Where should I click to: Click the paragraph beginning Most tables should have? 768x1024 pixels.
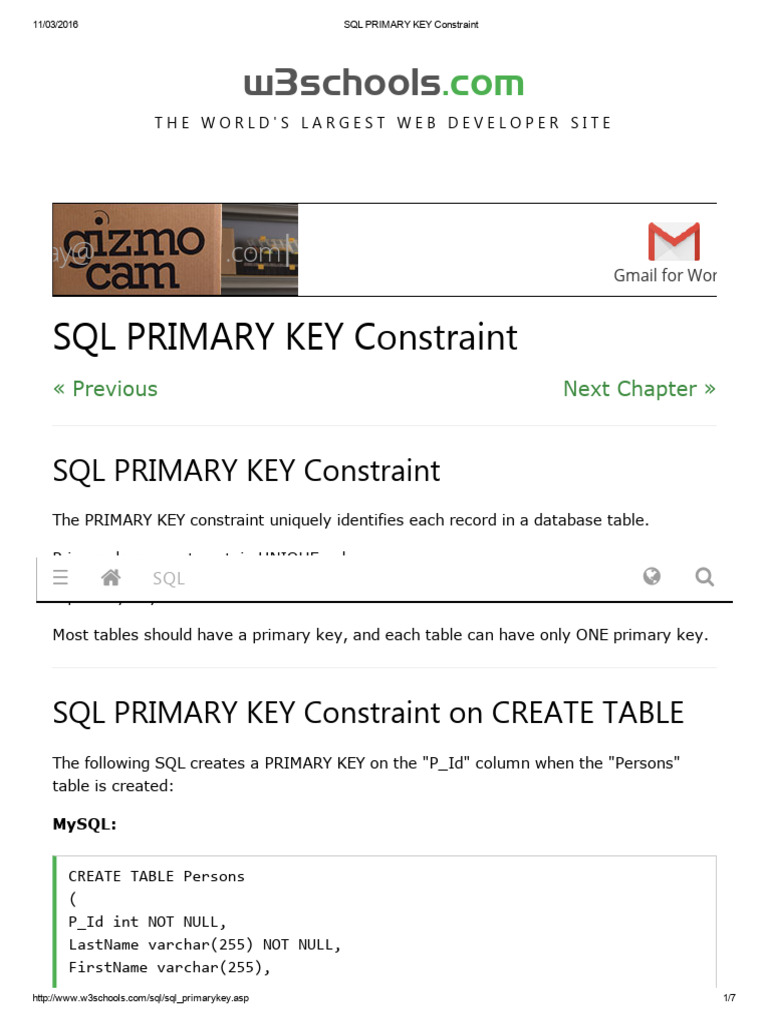click(380, 634)
